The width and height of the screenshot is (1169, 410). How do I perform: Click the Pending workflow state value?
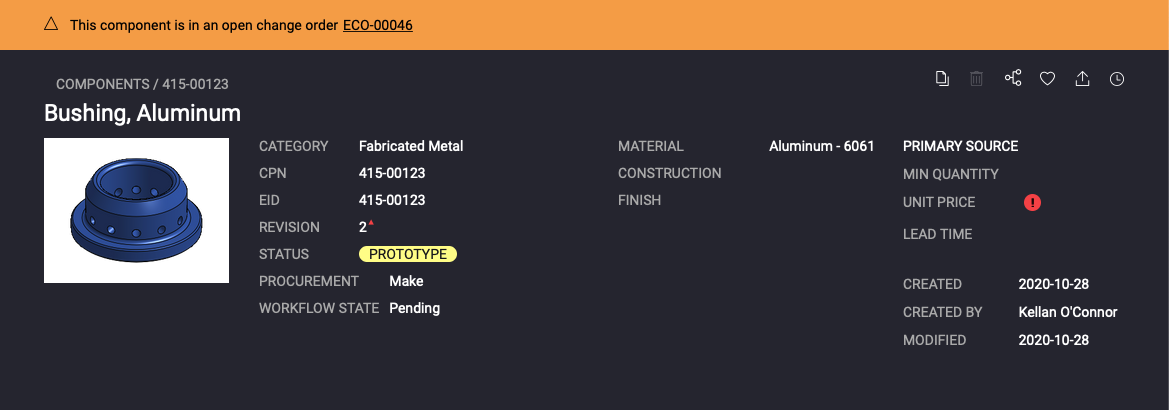(414, 308)
